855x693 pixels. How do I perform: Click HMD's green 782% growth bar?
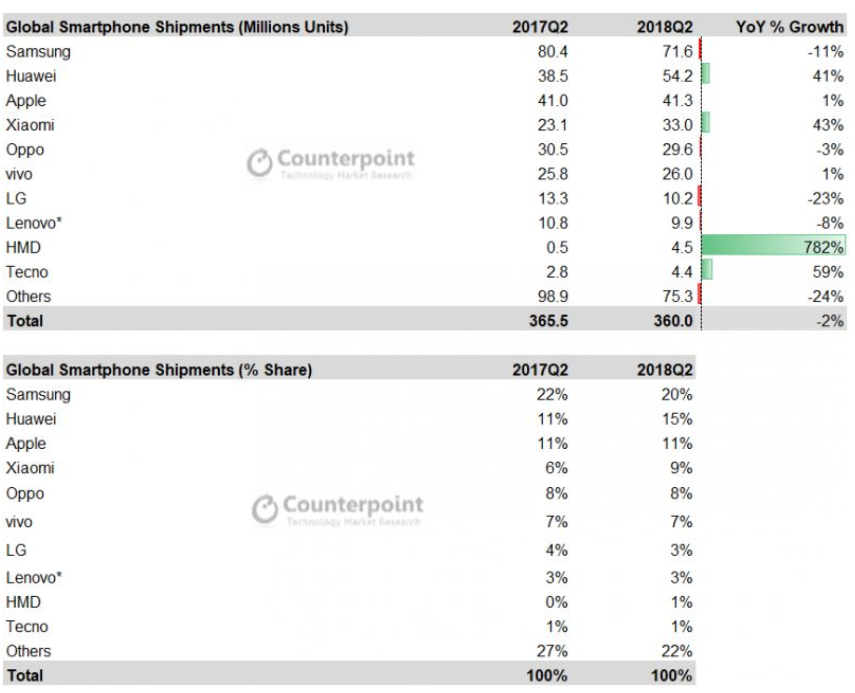pos(773,247)
